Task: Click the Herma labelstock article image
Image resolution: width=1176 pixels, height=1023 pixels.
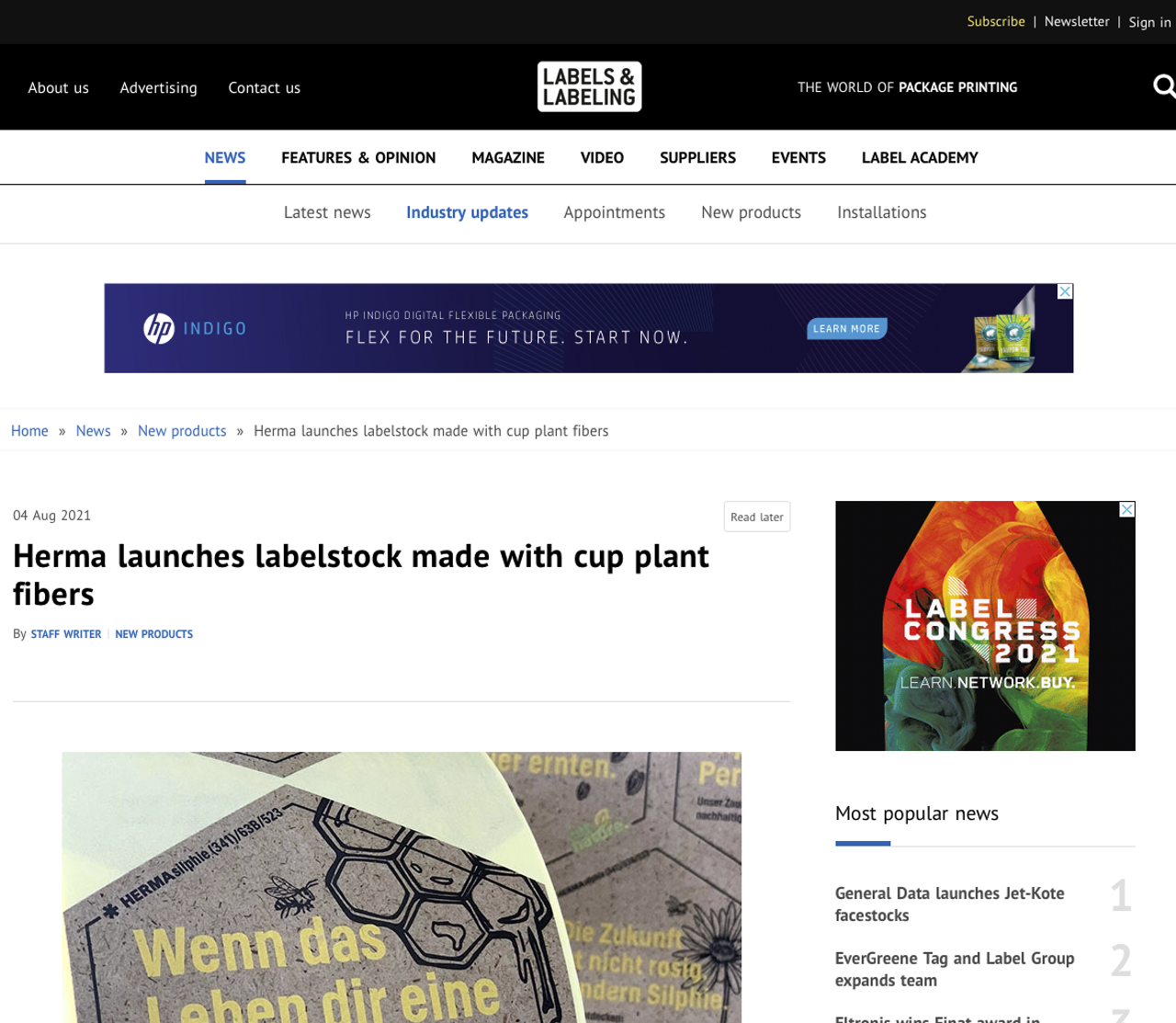Action: 401,887
